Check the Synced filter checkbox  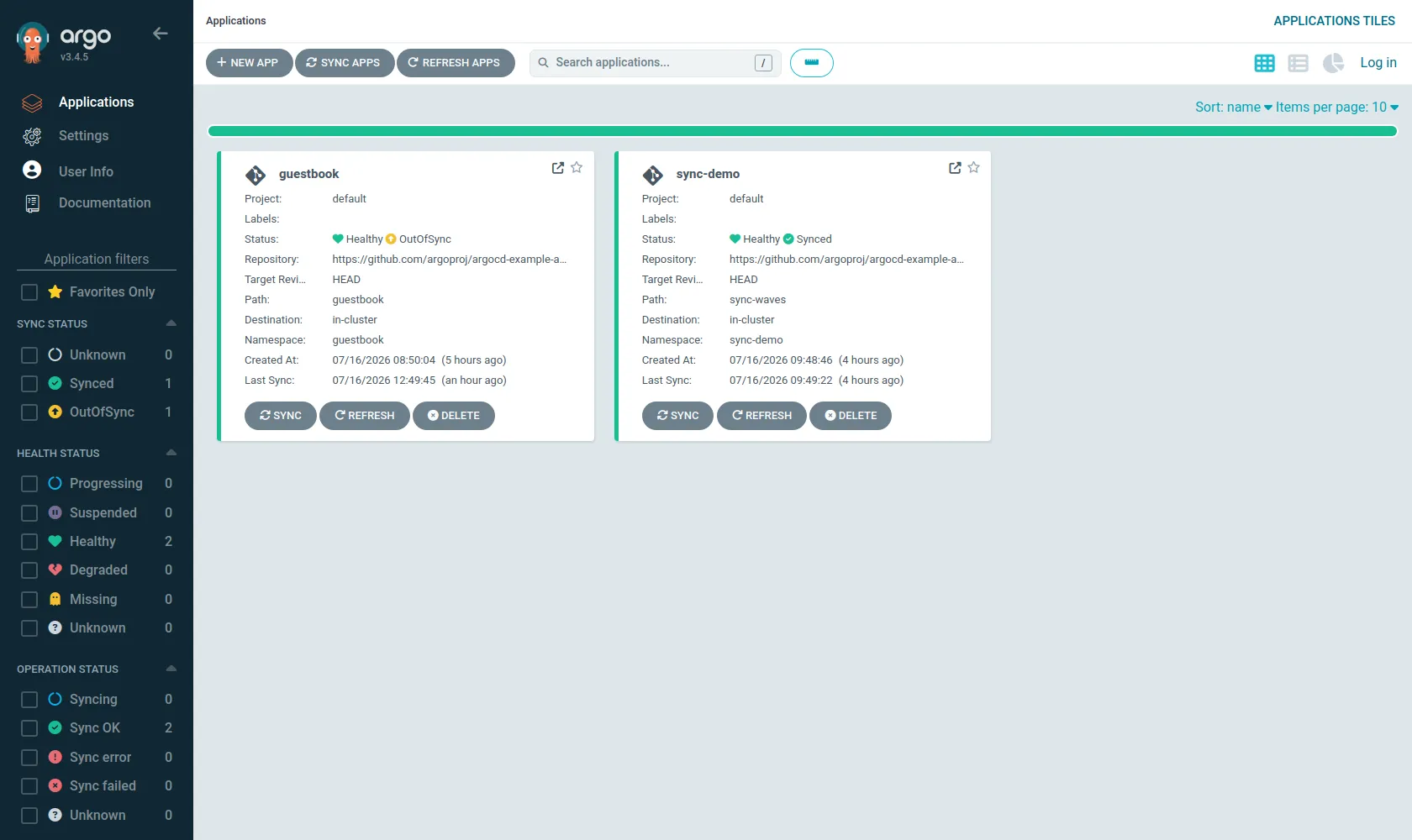click(29, 384)
